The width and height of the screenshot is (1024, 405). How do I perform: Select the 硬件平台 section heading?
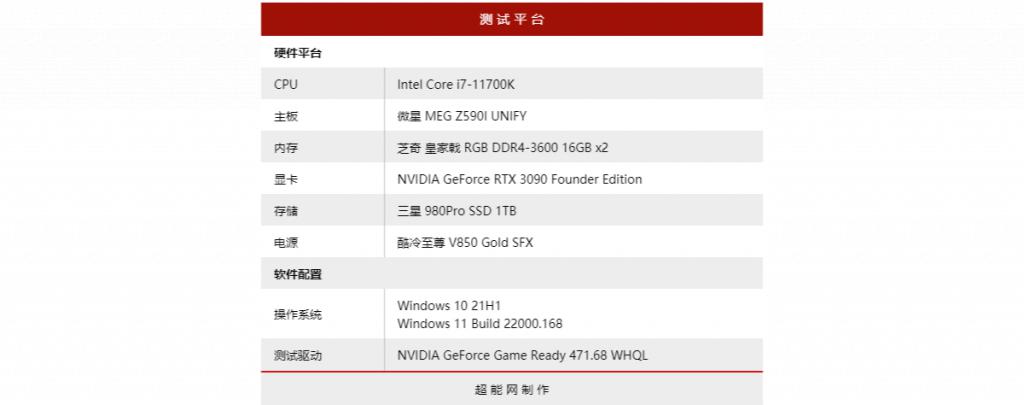point(297,53)
